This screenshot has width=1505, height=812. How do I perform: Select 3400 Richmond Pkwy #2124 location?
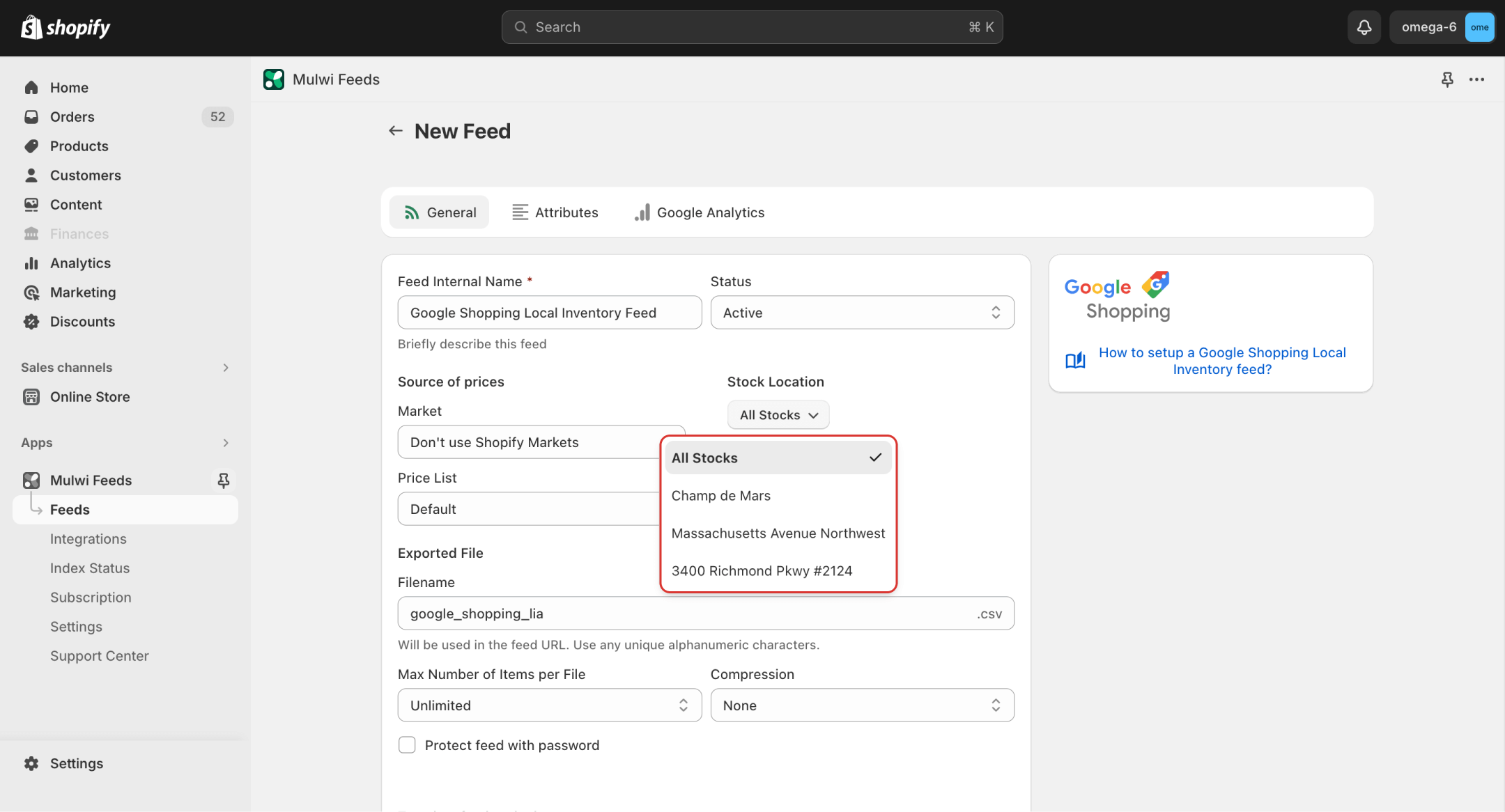click(778, 571)
